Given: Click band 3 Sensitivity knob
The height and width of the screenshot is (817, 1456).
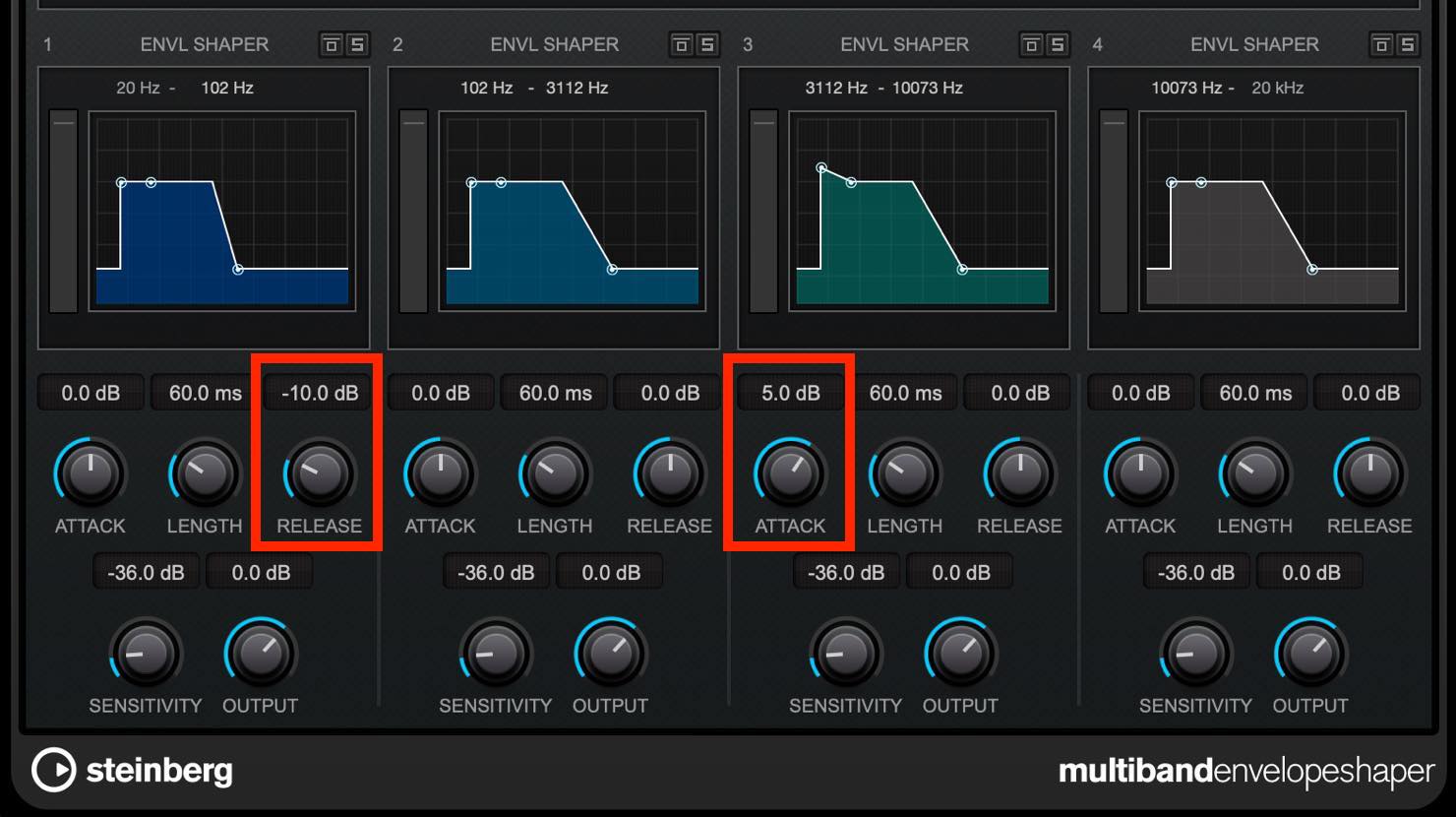Looking at the screenshot, I should click(x=846, y=654).
